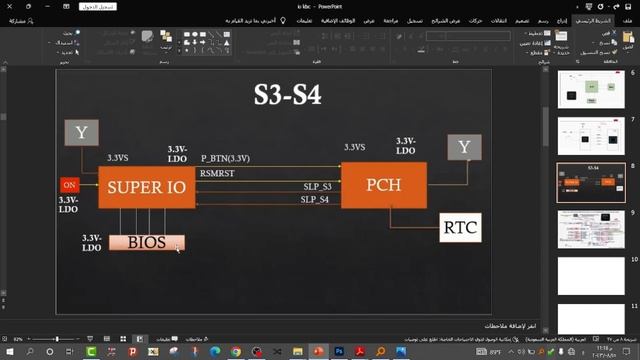The image size is (640, 360).
Task: Click the font name box
Action: [x=478, y=36]
